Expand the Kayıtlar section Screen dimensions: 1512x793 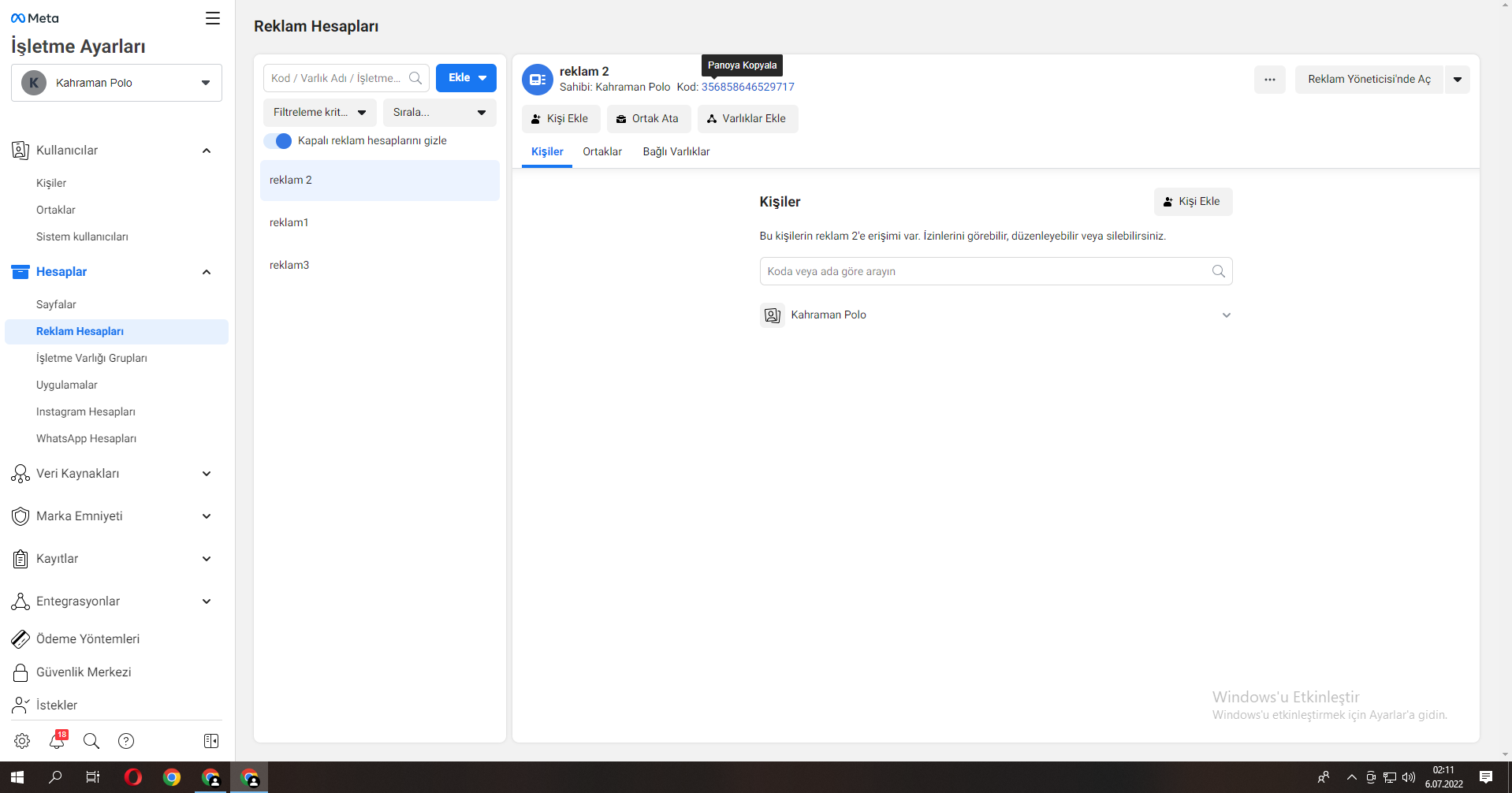[x=207, y=559]
